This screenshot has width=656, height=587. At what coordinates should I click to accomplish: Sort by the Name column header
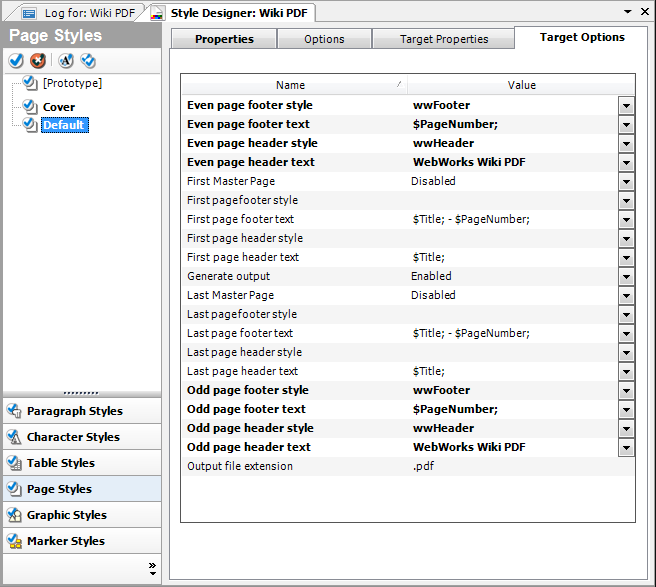291,85
